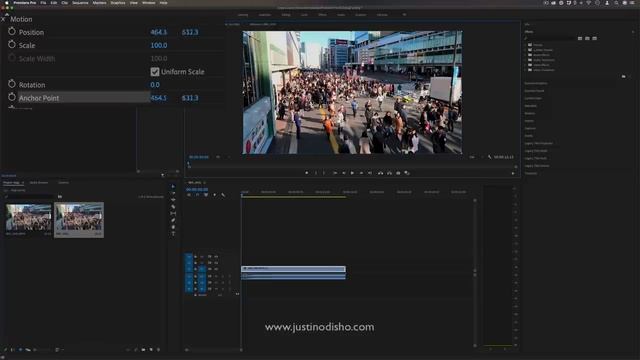Click the Rotation value 0.0
Screen dimensions: 640x360
[x=155, y=85]
